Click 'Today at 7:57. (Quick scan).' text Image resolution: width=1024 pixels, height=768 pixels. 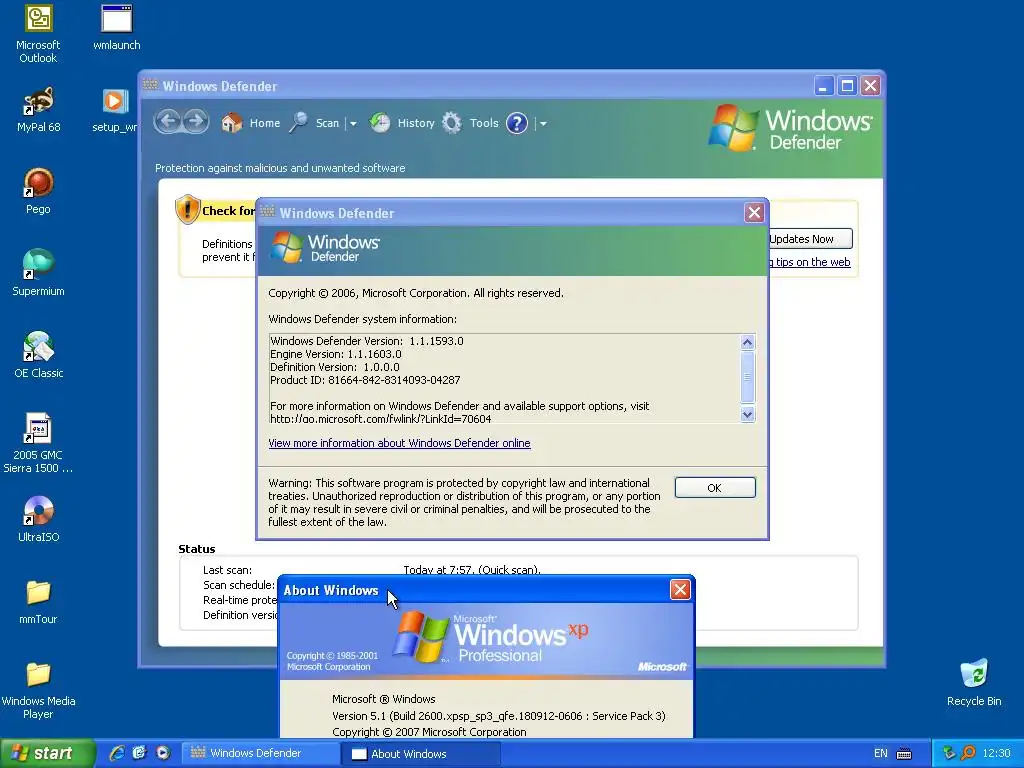click(x=472, y=570)
